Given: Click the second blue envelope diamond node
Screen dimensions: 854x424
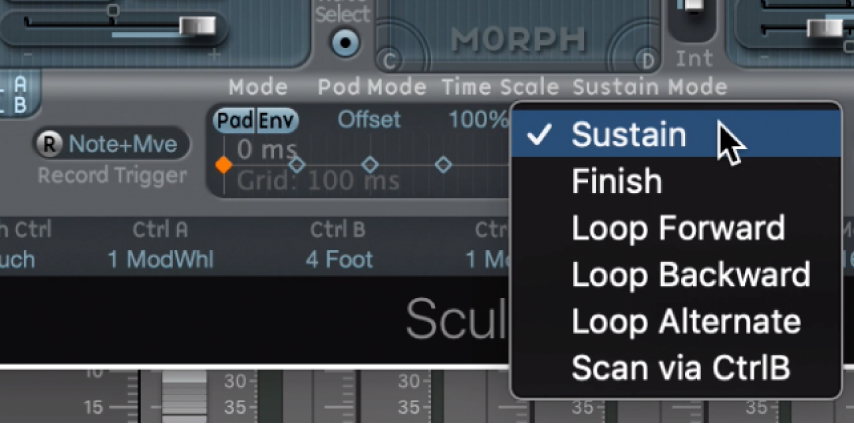Looking at the screenshot, I should coord(370,164).
